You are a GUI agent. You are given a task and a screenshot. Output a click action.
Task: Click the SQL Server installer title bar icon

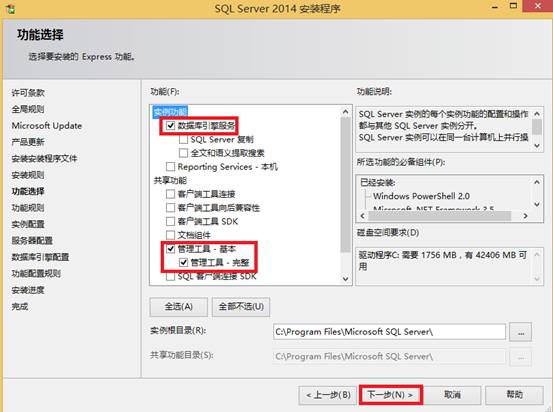tap(11, 8)
